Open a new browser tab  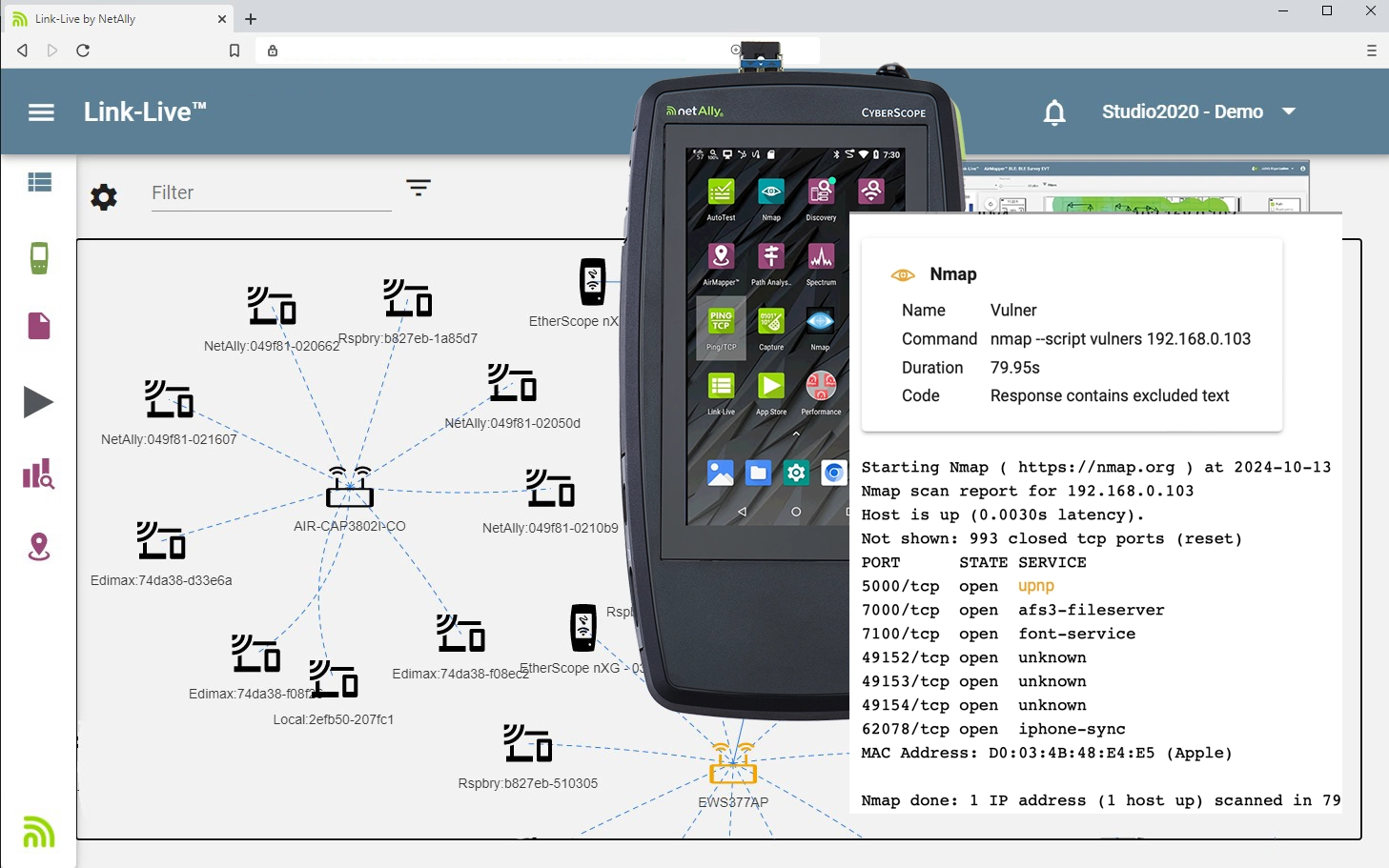coord(251,18)
